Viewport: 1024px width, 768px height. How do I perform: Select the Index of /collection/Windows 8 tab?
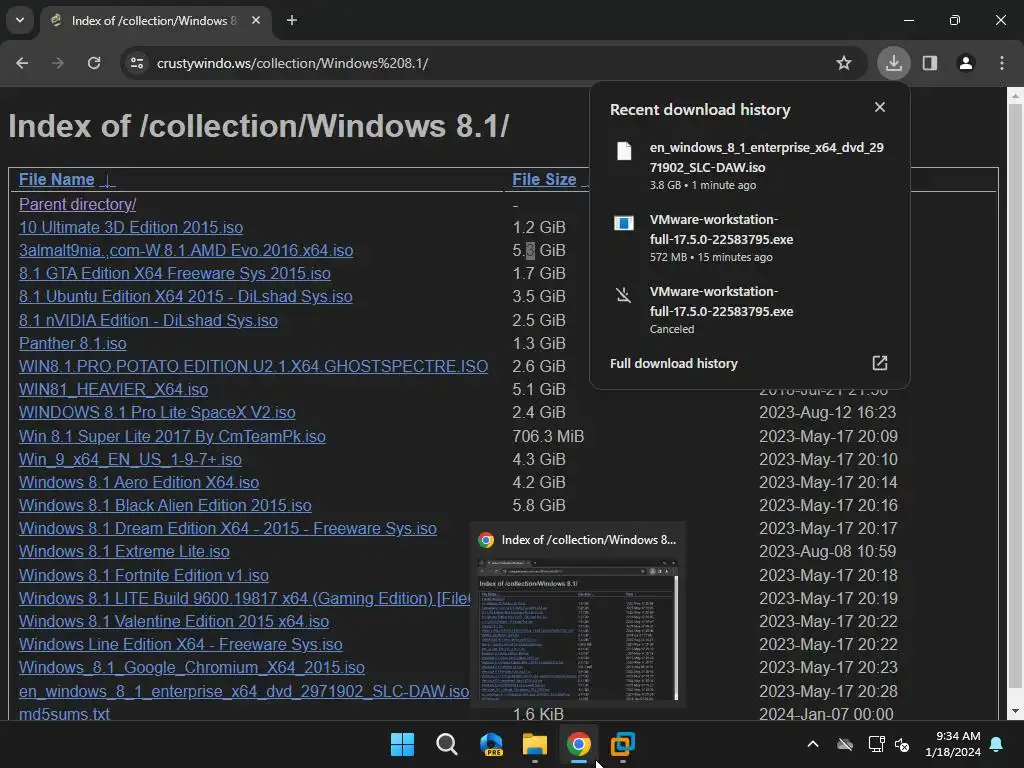point(155,21)
